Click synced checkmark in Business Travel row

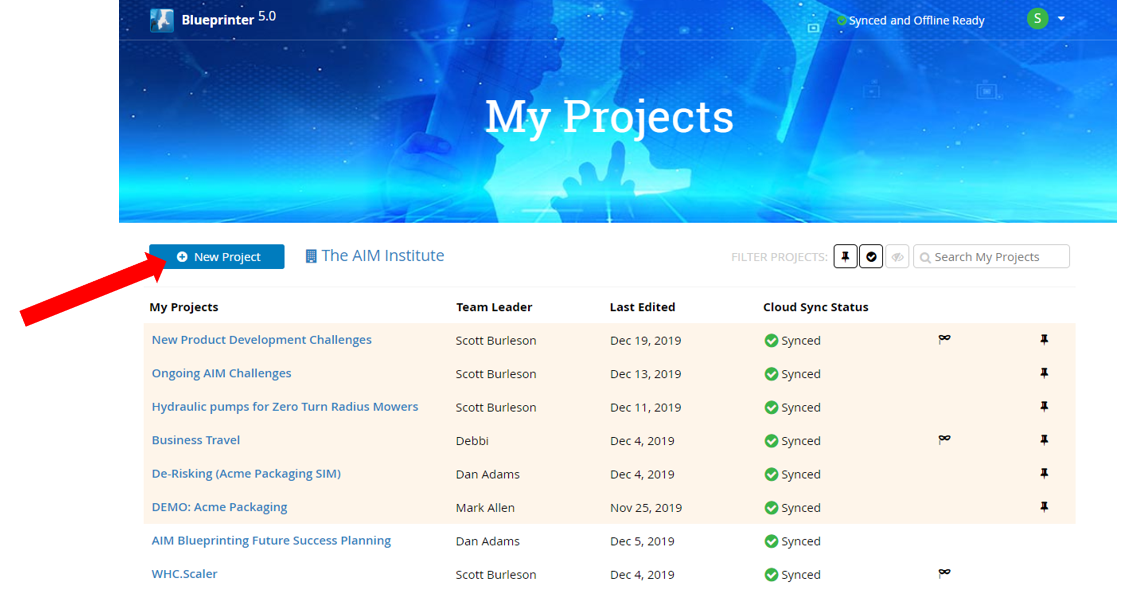(x=771, y=440)
